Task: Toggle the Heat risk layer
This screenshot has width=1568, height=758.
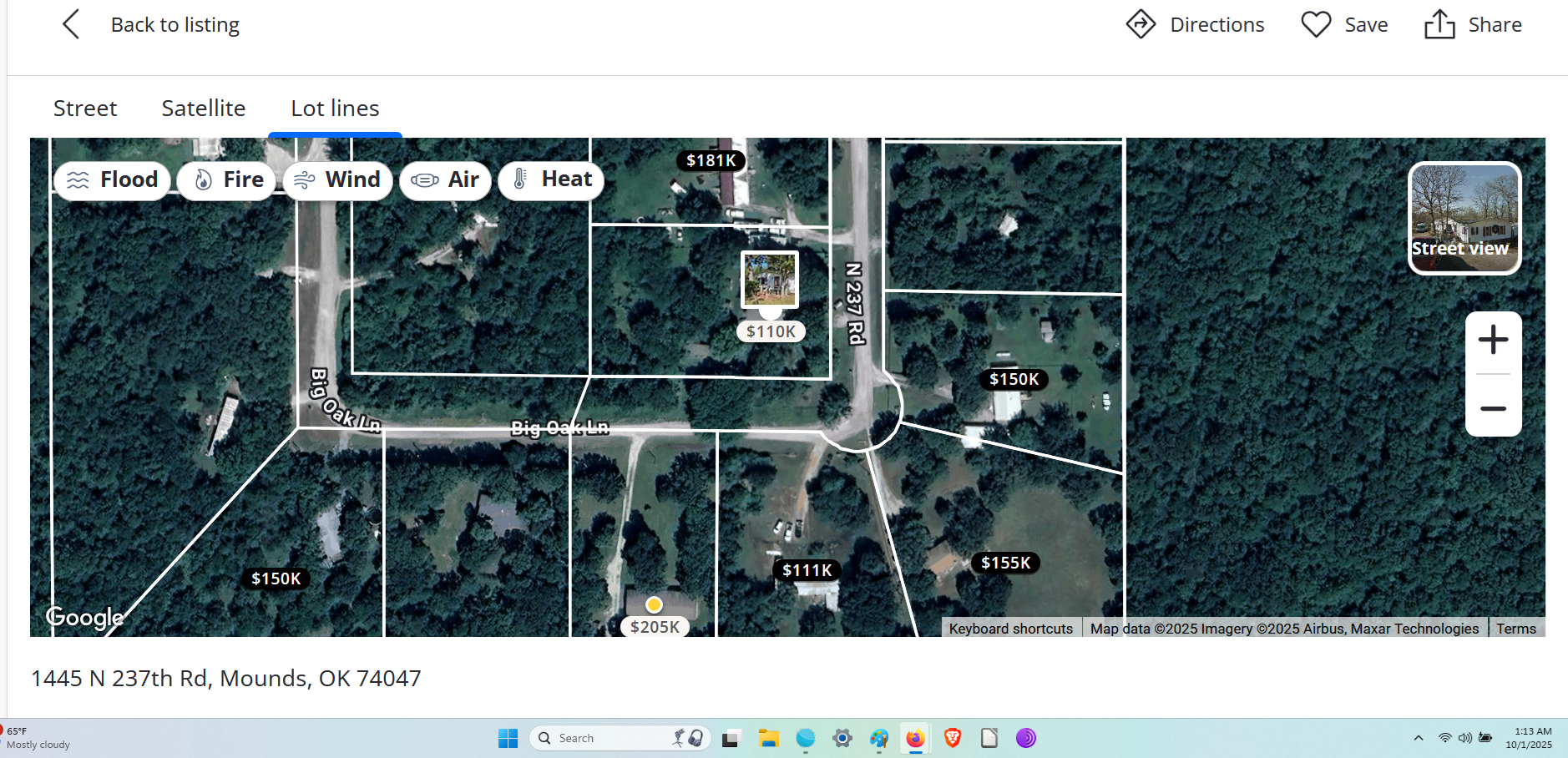Action: point(551,180)
